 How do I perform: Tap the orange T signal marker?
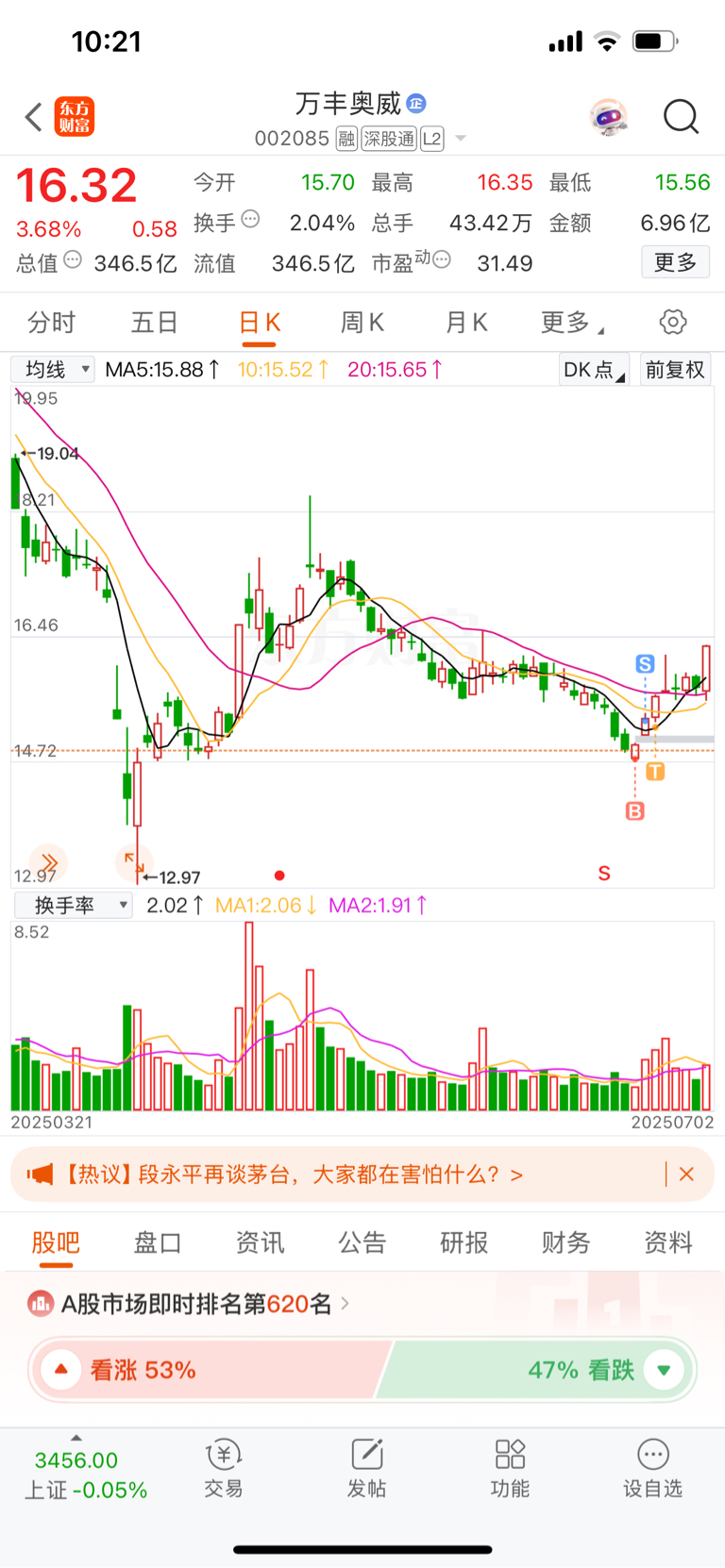click(655, 772)
